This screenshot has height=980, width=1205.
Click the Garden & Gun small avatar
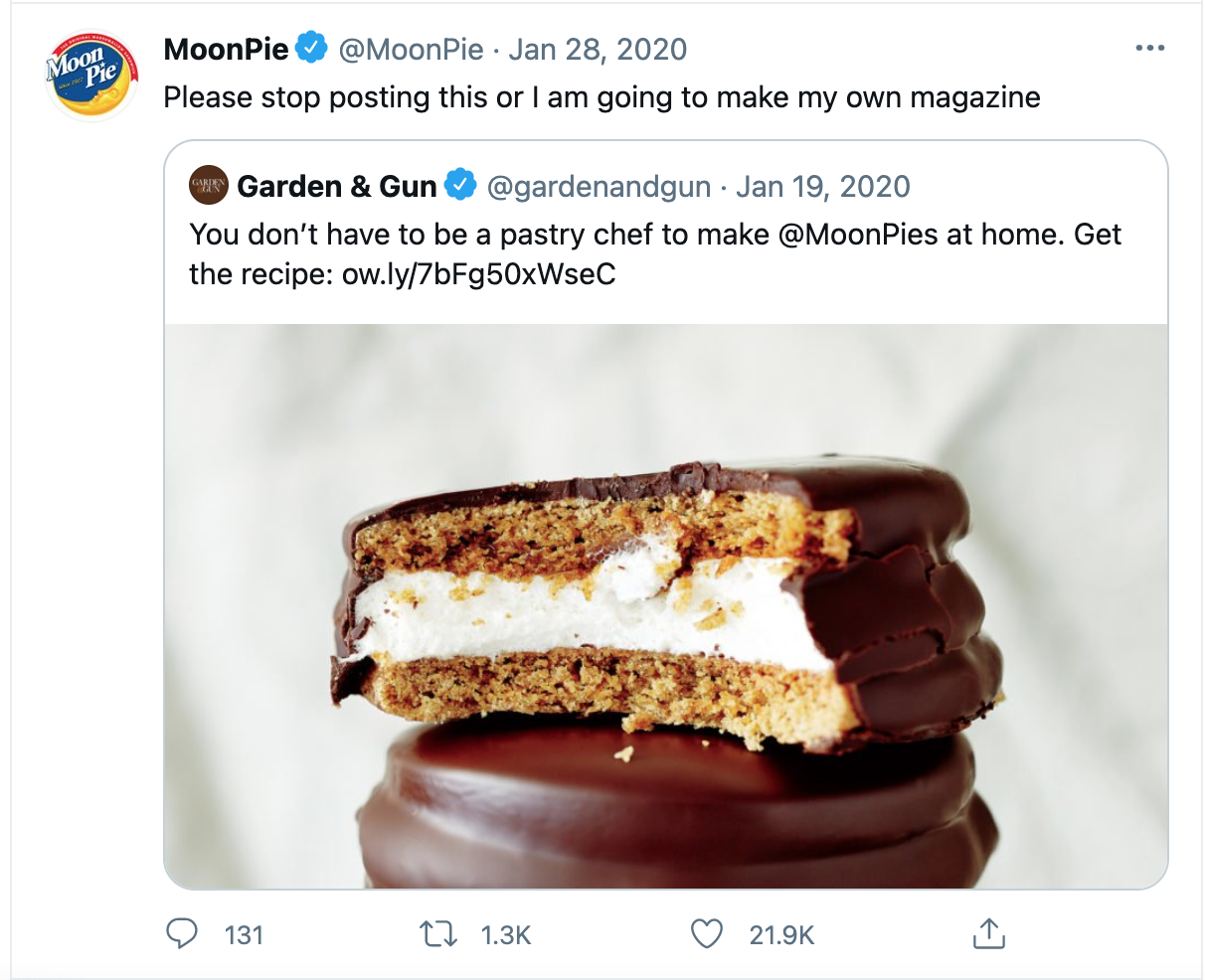click(210, 186)
